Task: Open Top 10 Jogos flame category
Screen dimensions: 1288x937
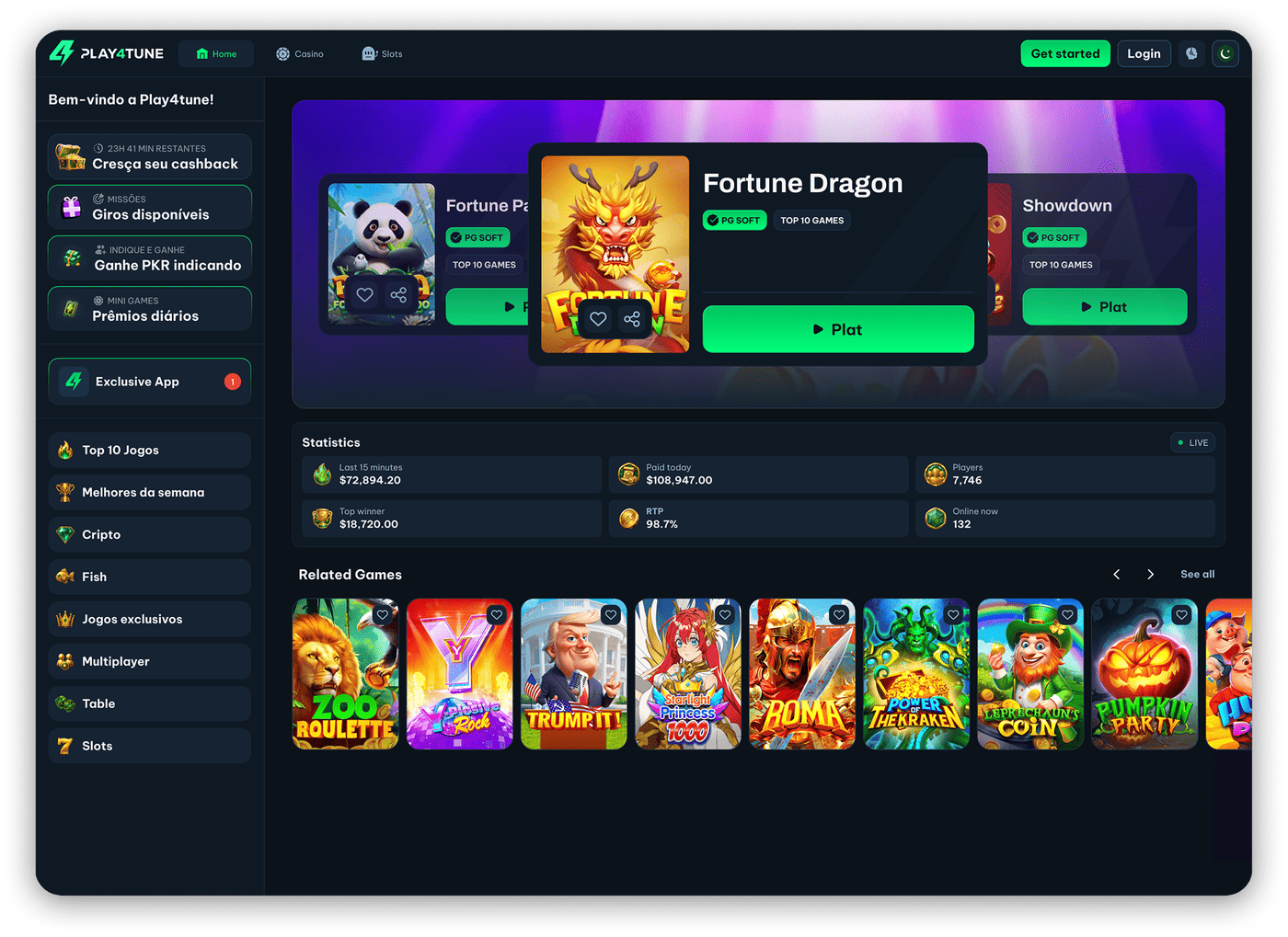Action: point(150,450)
